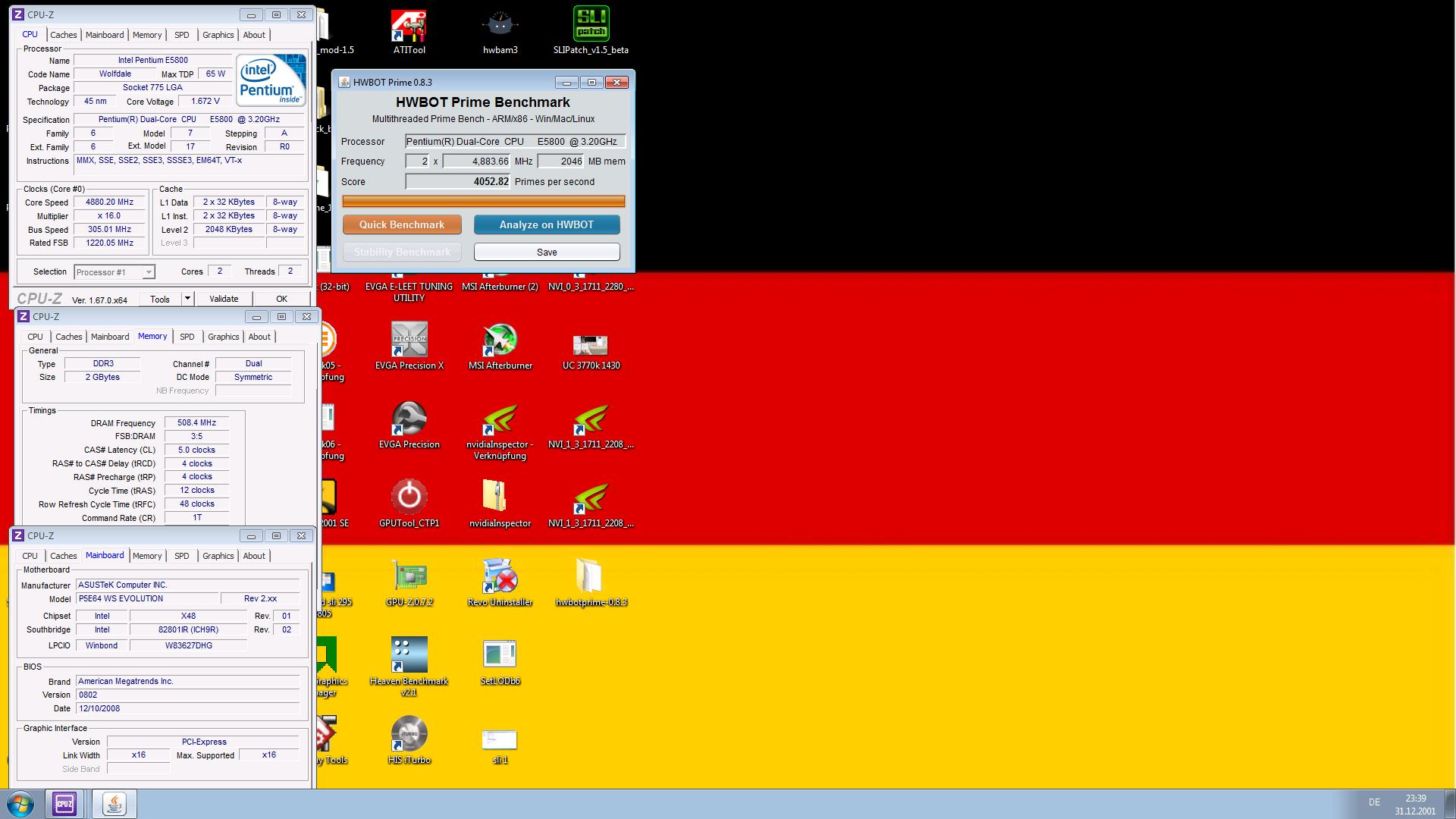This screenshot has width=1456, height=819.
Task: Click the HWBOT Prime benchmark progress bar
Action: [484, 201]
